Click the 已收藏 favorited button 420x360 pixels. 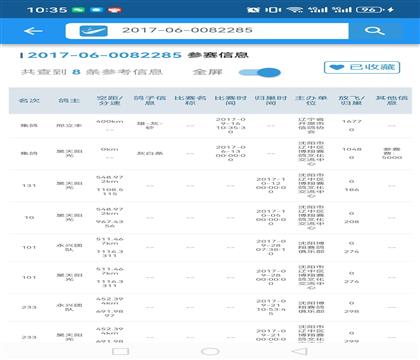(x=362, y=67)
